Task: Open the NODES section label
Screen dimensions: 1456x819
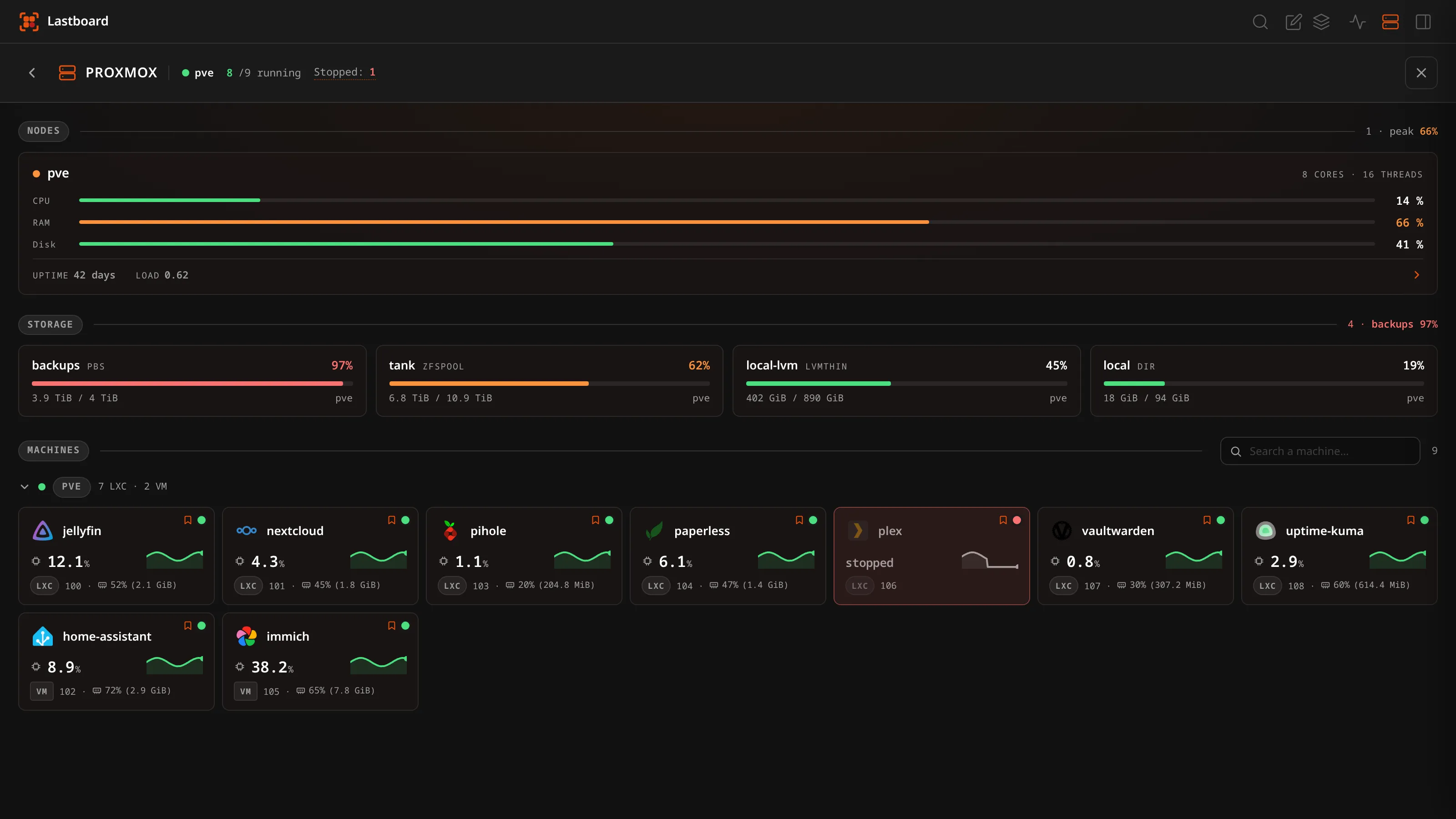Action: pyautogui.click(x=44, y=131)
